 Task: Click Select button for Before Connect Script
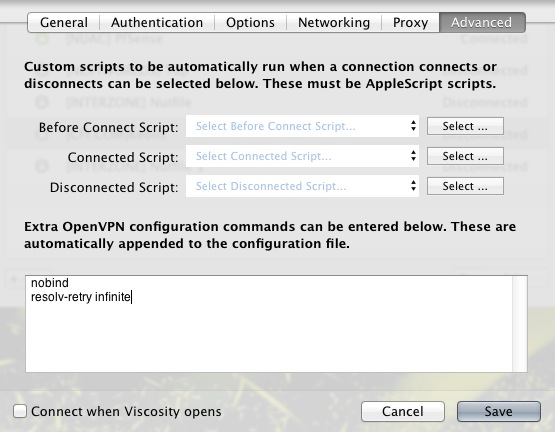(x=465, y=126)
